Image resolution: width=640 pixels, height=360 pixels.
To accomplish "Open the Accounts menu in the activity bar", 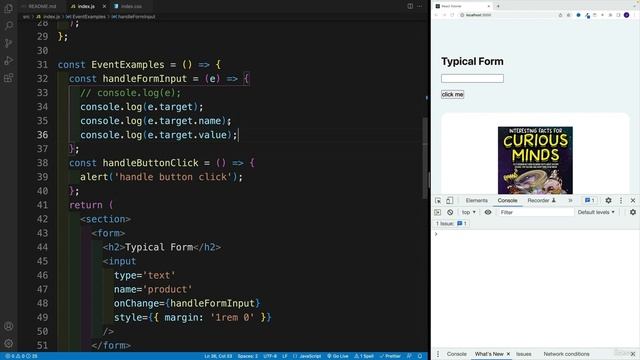I will [x=9, y=326].
